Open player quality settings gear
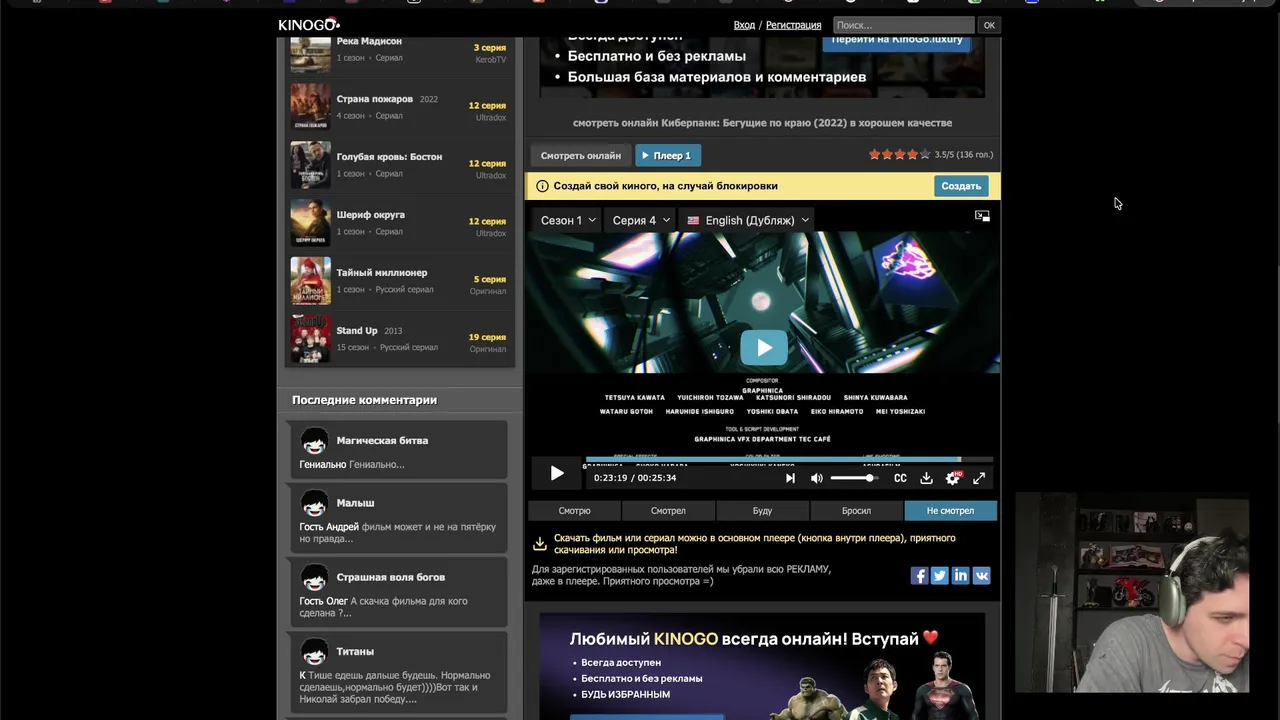The height and width of the screenshot is (720, 1280). click(x=952, y=478)
